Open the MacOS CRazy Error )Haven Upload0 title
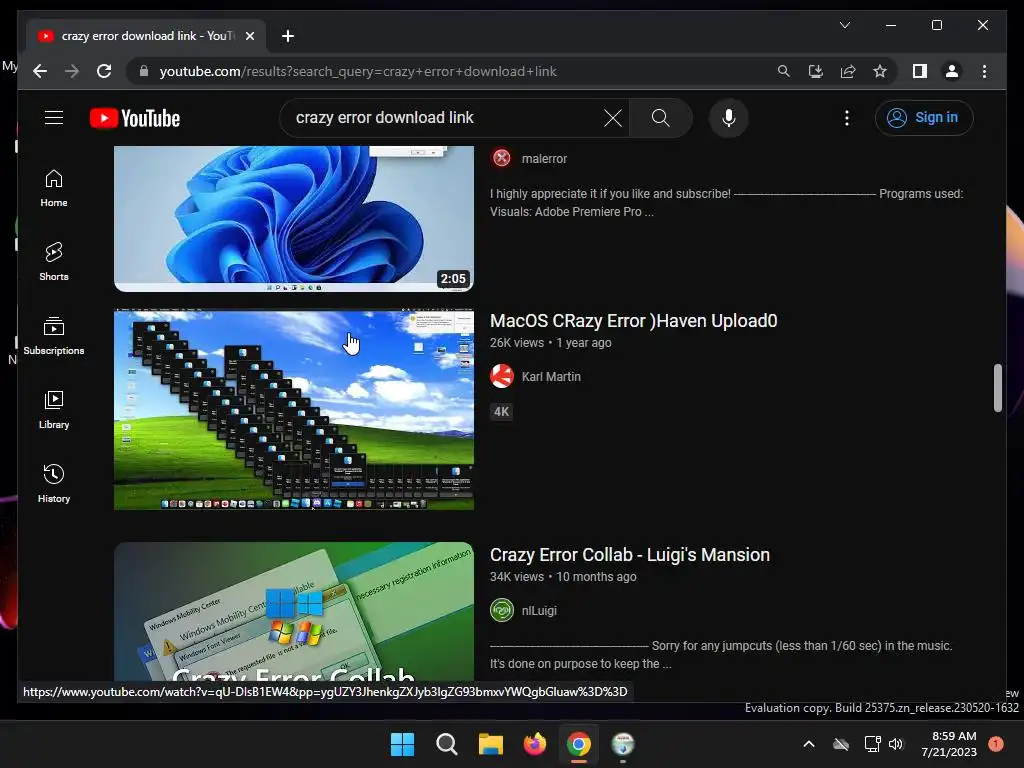 click(x=633, y=321)
